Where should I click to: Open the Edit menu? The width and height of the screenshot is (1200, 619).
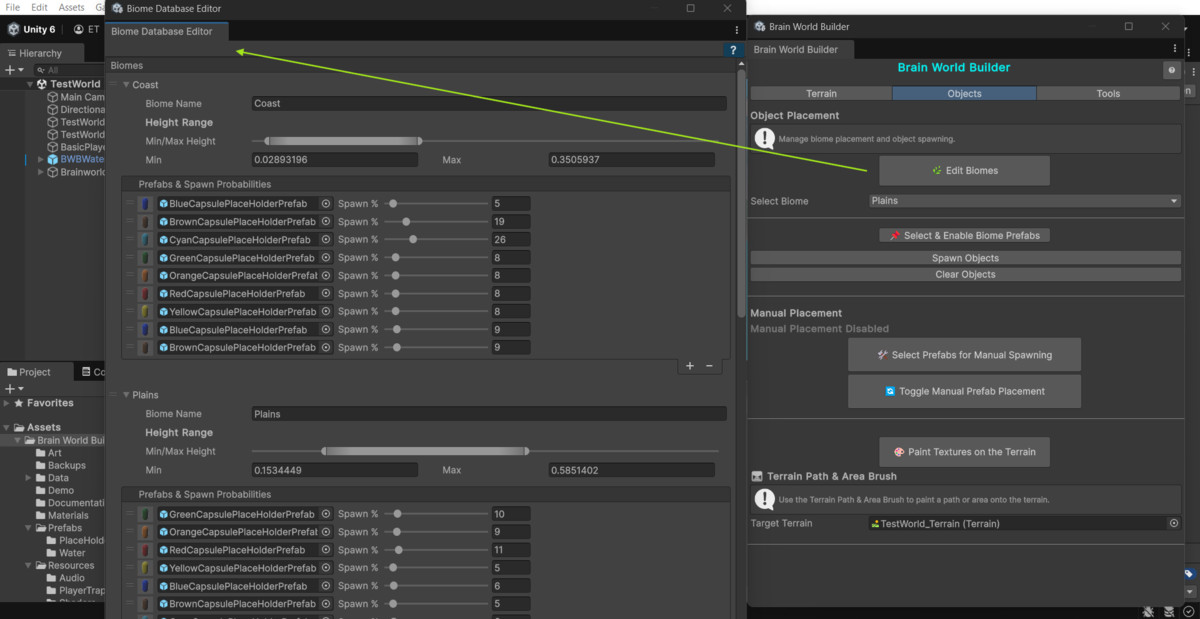tap(40, 7)
